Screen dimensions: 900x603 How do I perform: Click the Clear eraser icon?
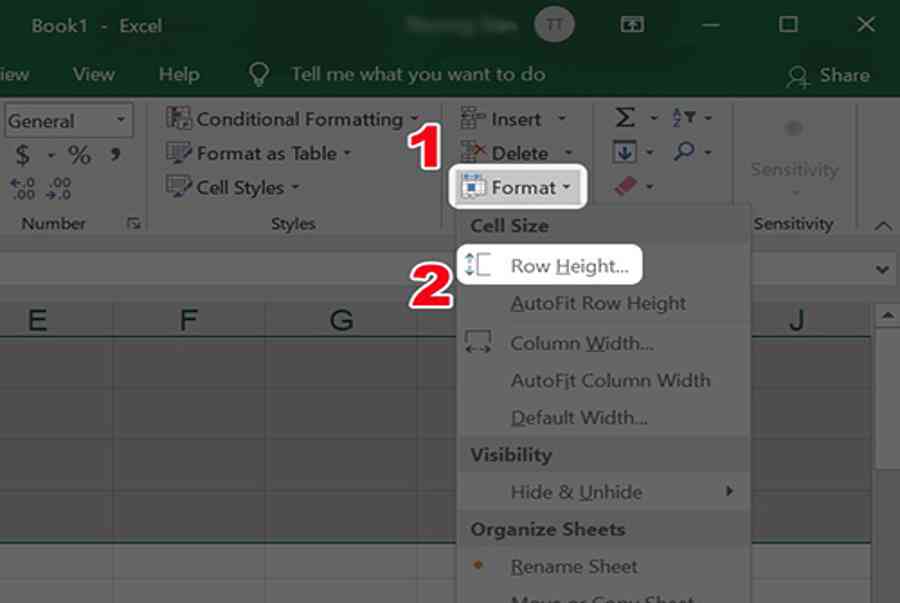626,186
